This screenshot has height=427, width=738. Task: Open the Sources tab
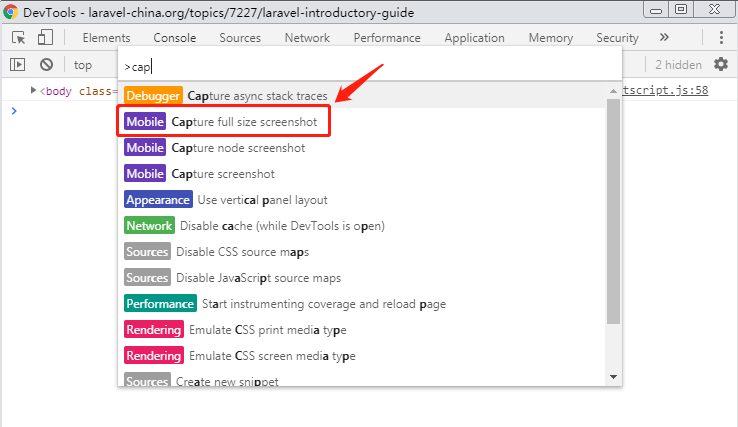point(240,38)
